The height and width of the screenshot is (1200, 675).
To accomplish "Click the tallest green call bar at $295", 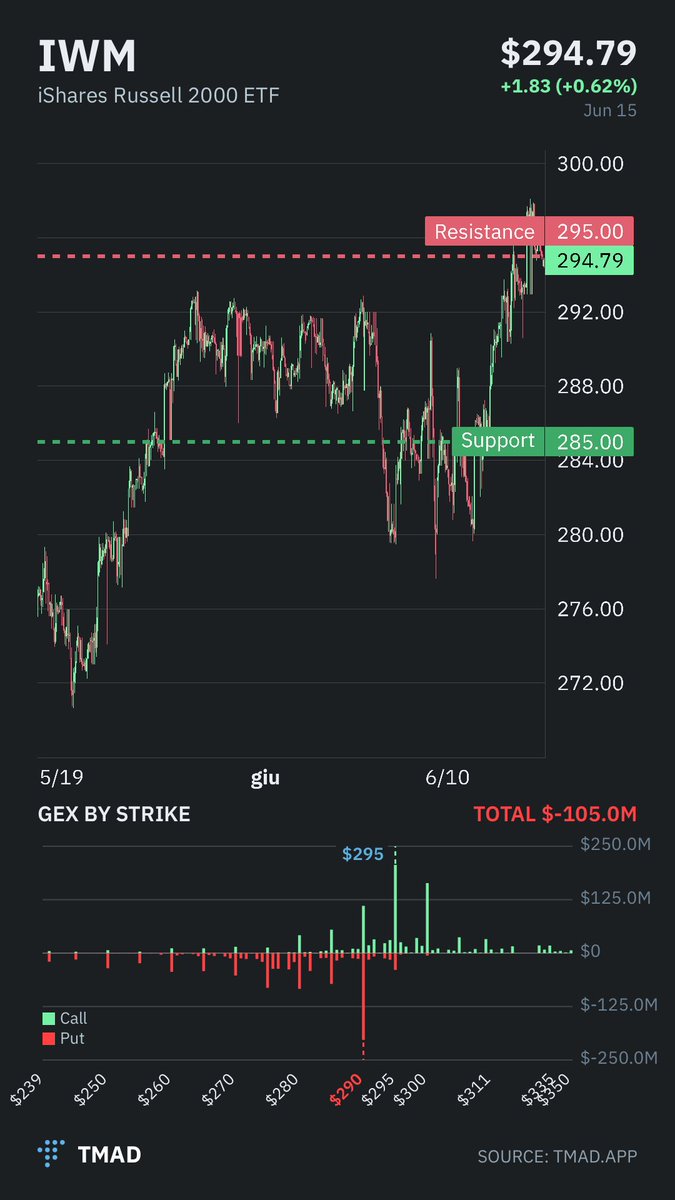I will pos(395,908).
